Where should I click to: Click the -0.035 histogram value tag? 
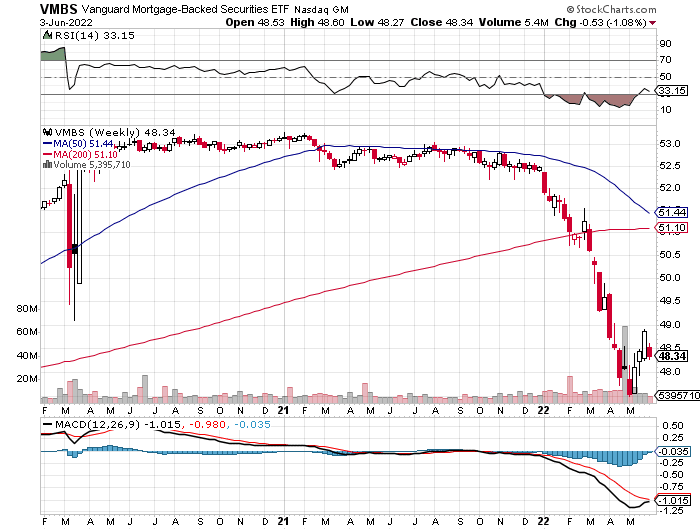coord(672,451)
